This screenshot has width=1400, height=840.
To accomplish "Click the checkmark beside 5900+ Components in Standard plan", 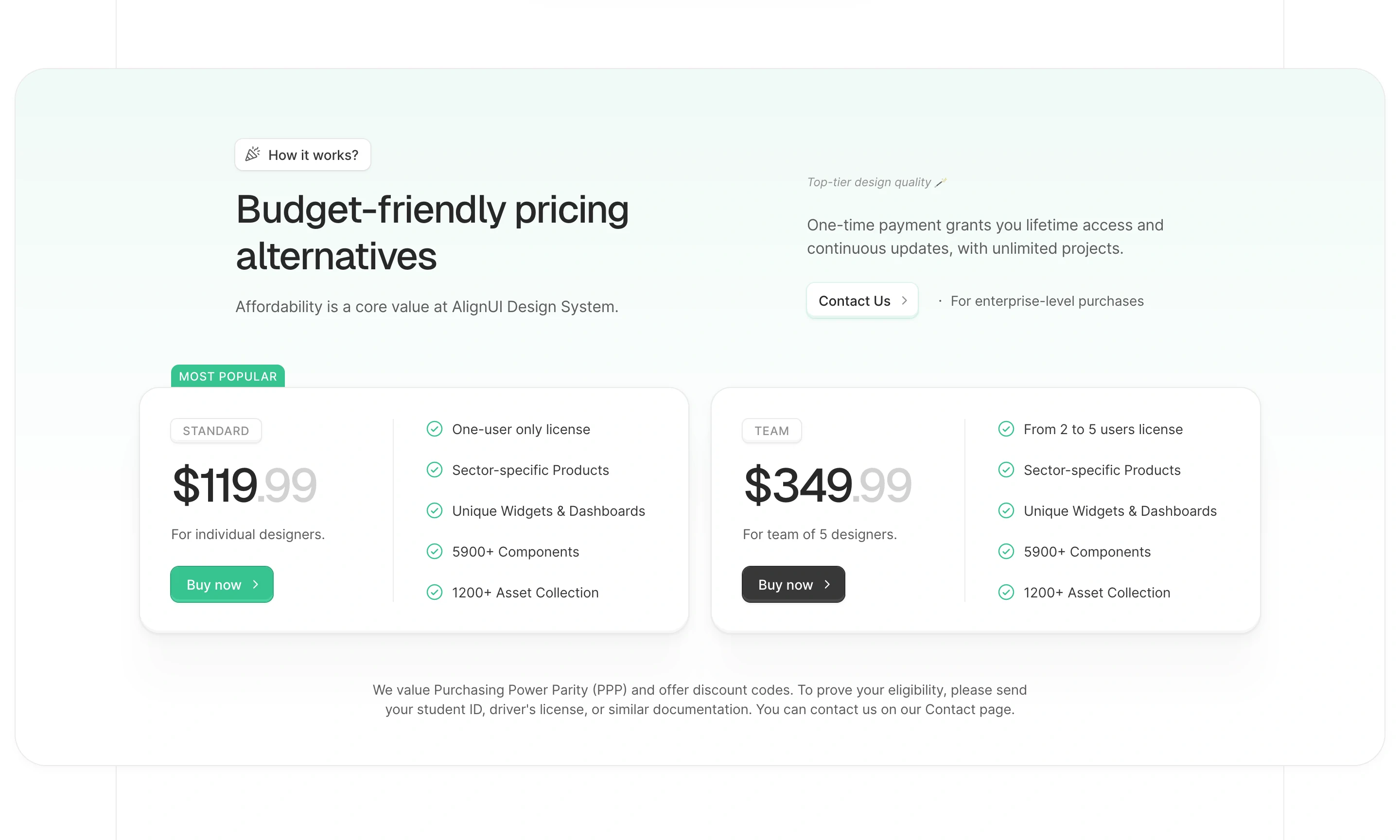I will [434, 551].
